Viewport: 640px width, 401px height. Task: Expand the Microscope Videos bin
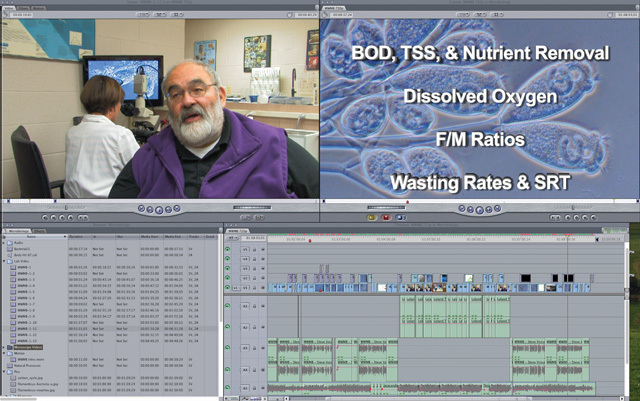[4, 347]
